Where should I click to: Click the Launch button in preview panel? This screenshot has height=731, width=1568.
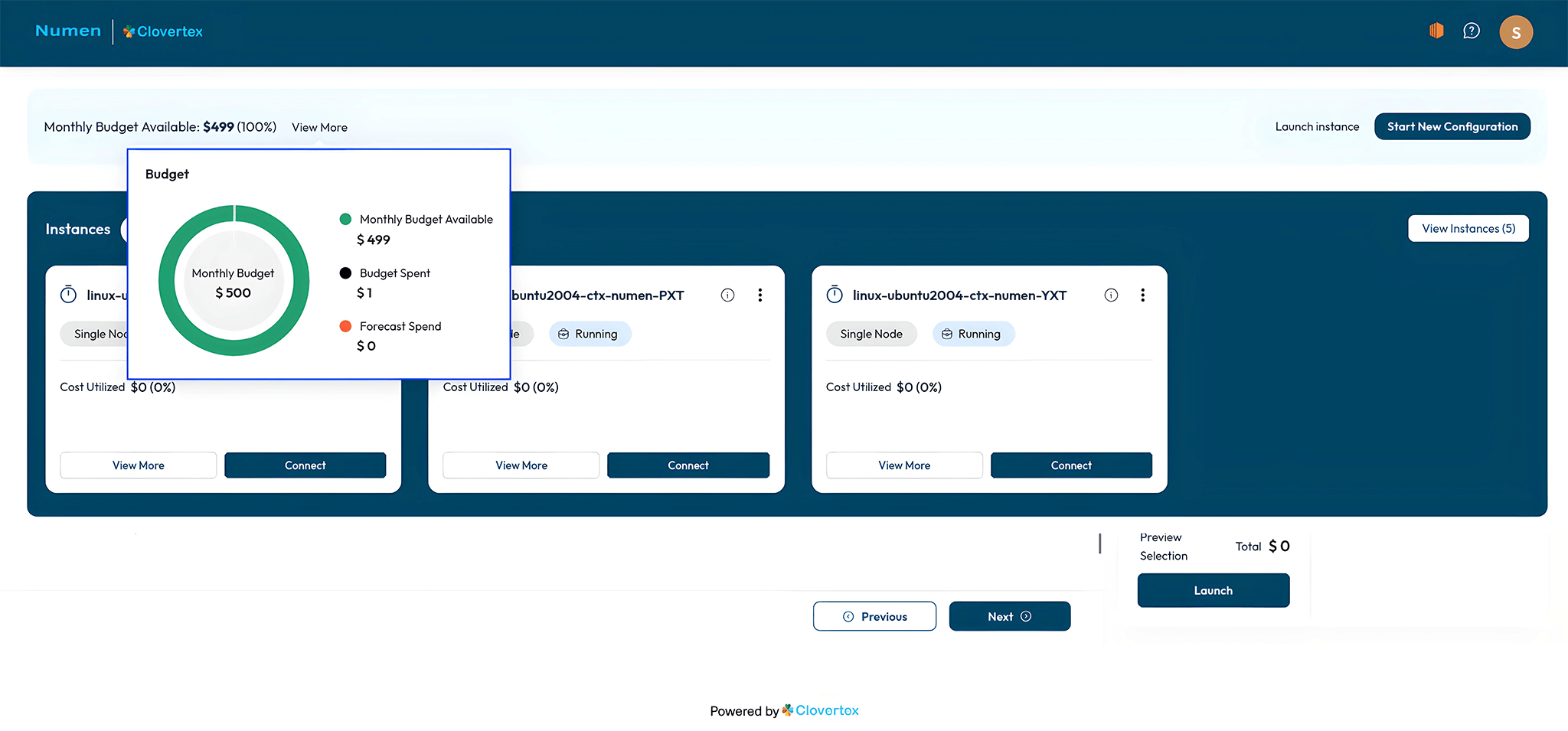pyautogui.click(x=1213, y=590)
